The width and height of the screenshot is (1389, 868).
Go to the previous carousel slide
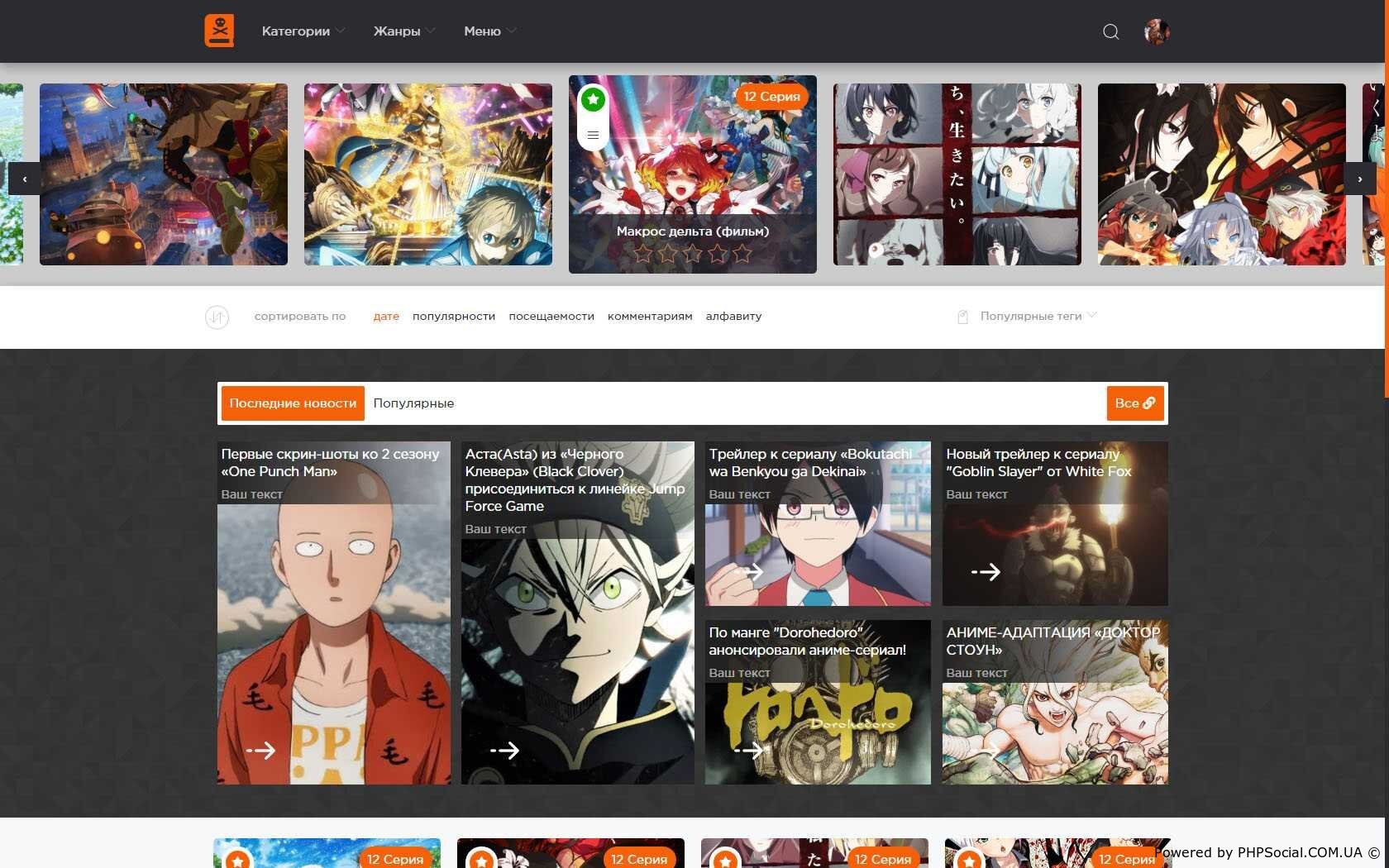pyautogui.click(x=25, y=179)
